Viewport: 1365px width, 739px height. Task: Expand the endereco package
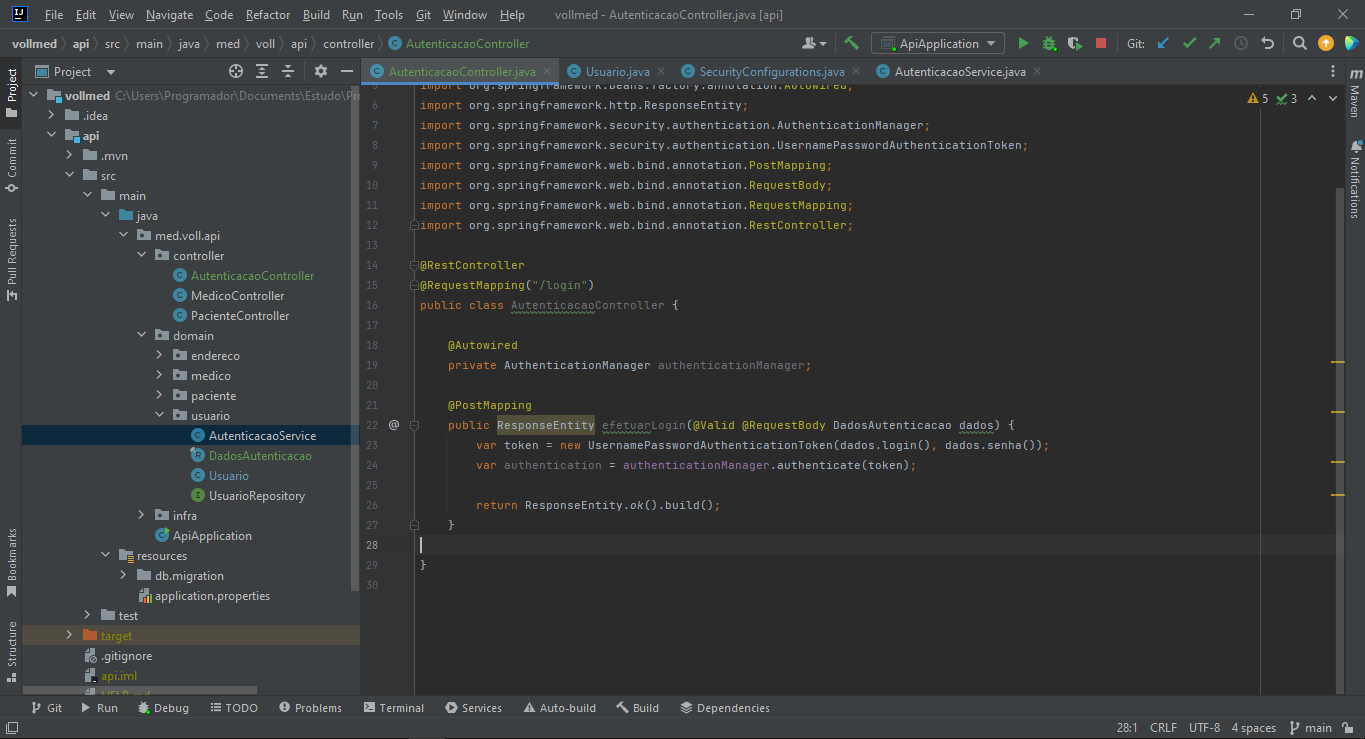tap(159, 356)
